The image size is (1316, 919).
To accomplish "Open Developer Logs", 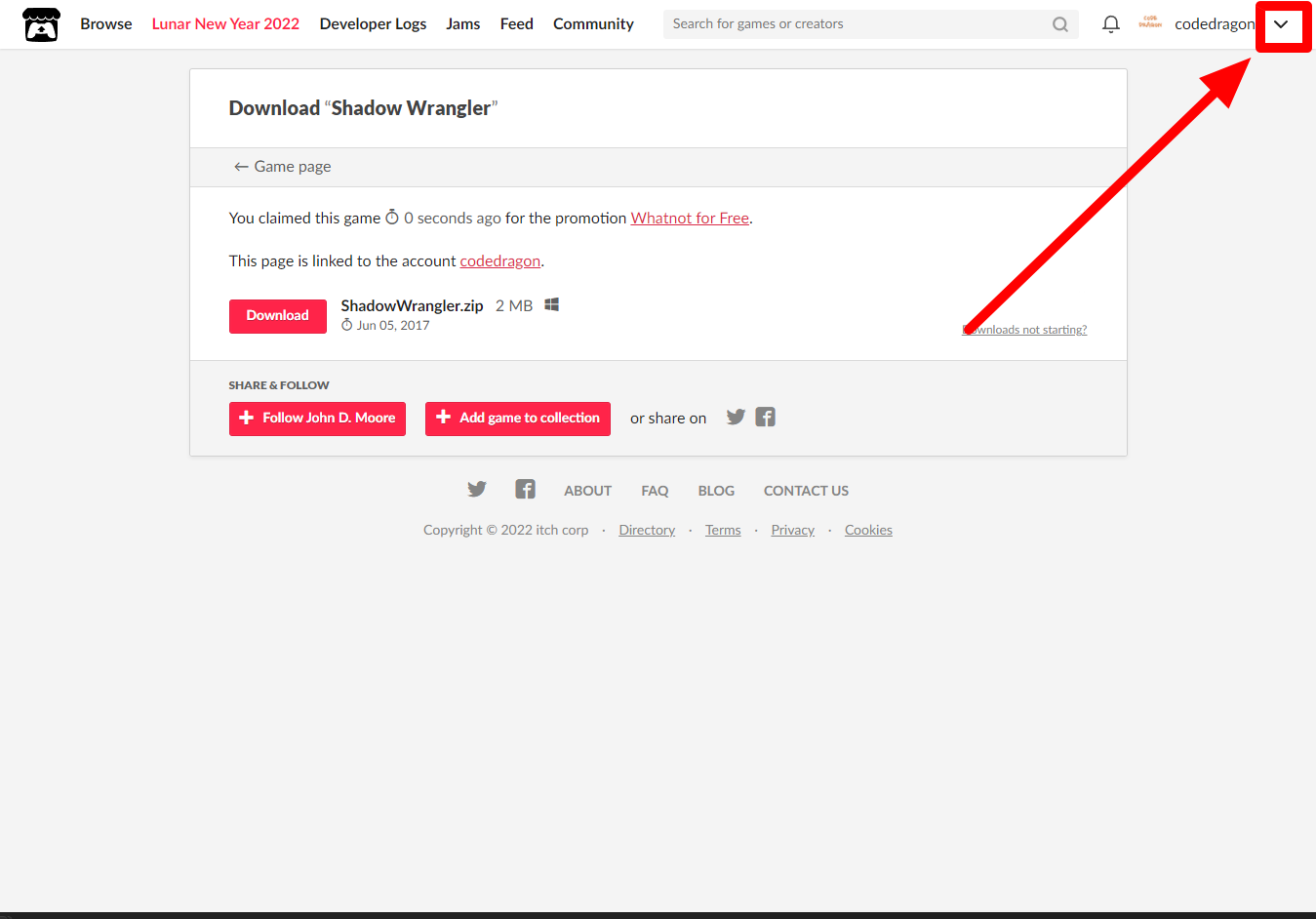I will pos(373,24).
